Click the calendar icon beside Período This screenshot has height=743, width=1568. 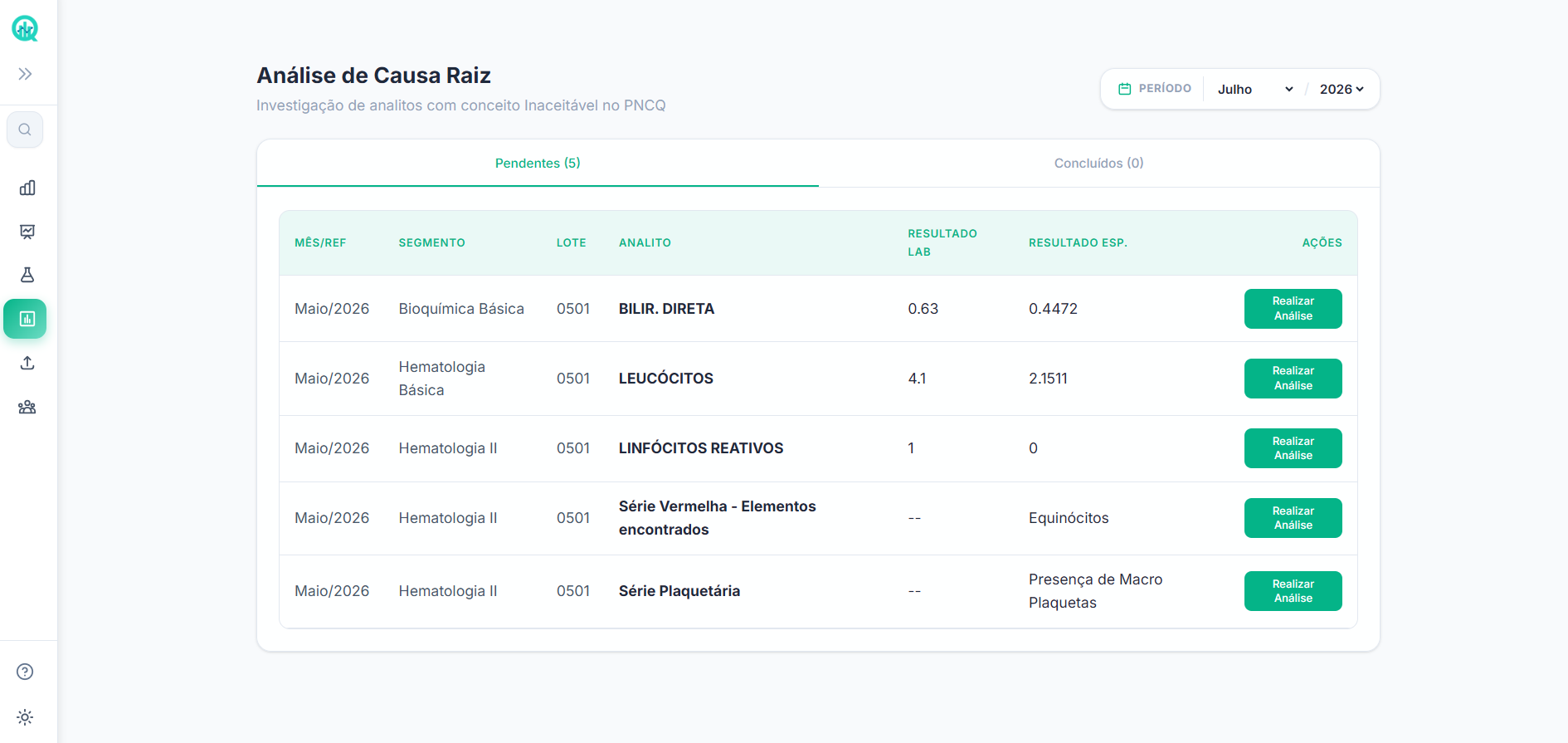click(1125, 89)
